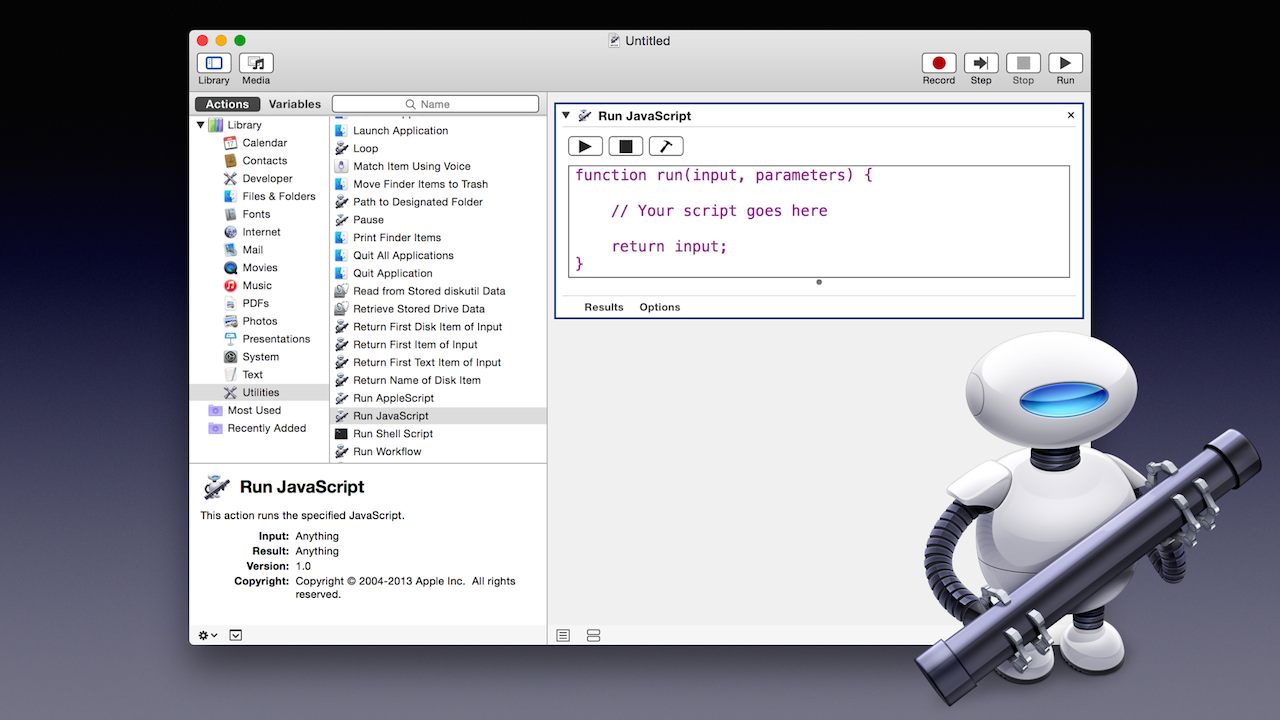1280x720 pixels.
Task: Collapse the Run JavaScript action disclosure triangle
Action: [x=566, y=115]
